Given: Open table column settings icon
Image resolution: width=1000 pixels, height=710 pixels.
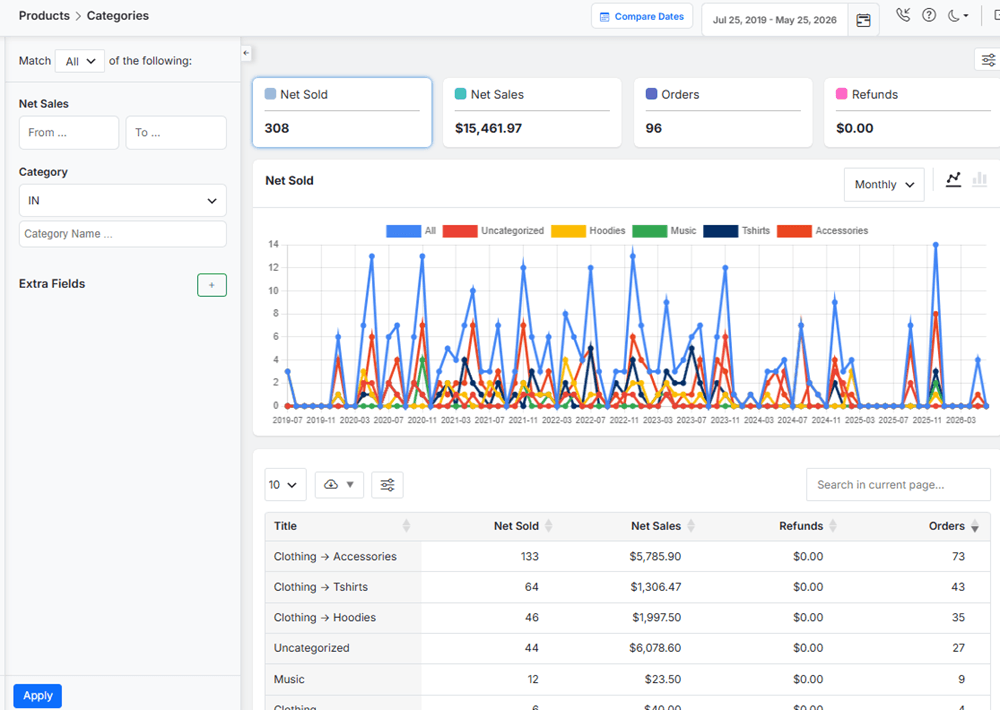Looking at the screenshot, I should pos(387,485).
